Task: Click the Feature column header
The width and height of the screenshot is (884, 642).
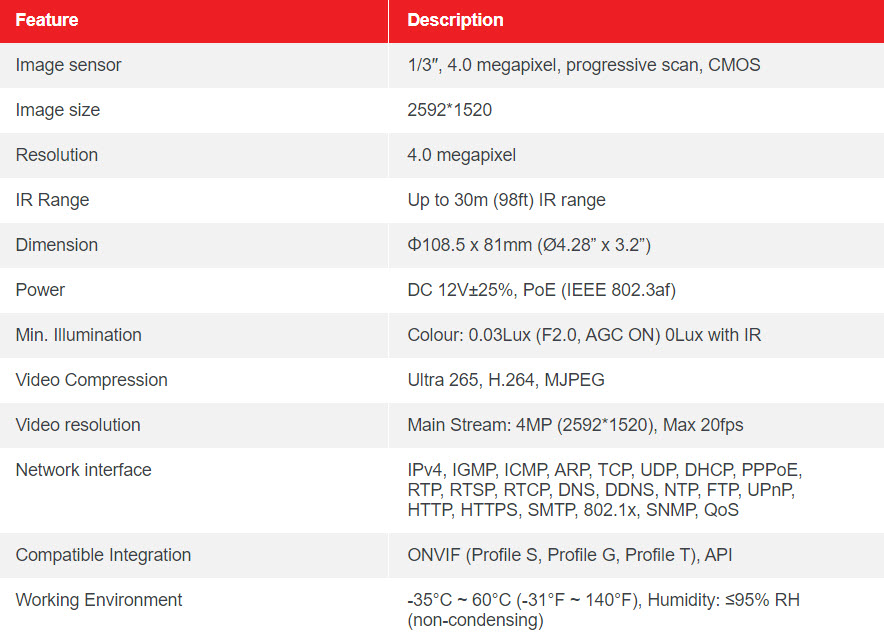Action: tap(47, 20)
